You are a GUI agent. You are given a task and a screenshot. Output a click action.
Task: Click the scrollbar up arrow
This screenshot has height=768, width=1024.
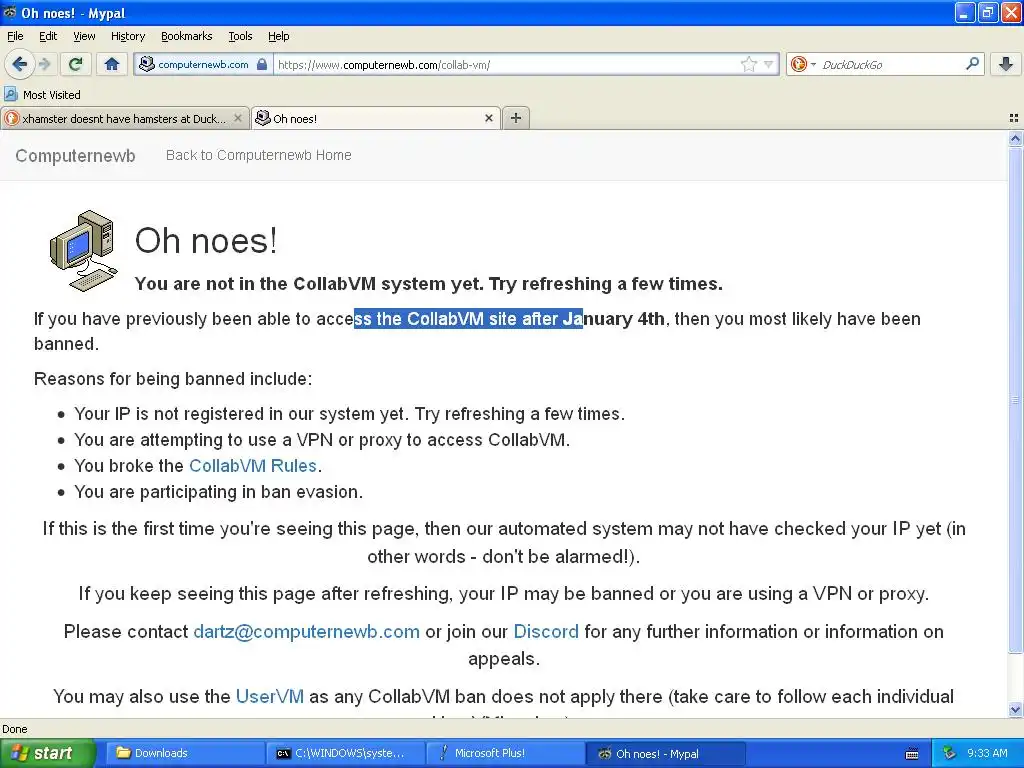pos(1015,138)
